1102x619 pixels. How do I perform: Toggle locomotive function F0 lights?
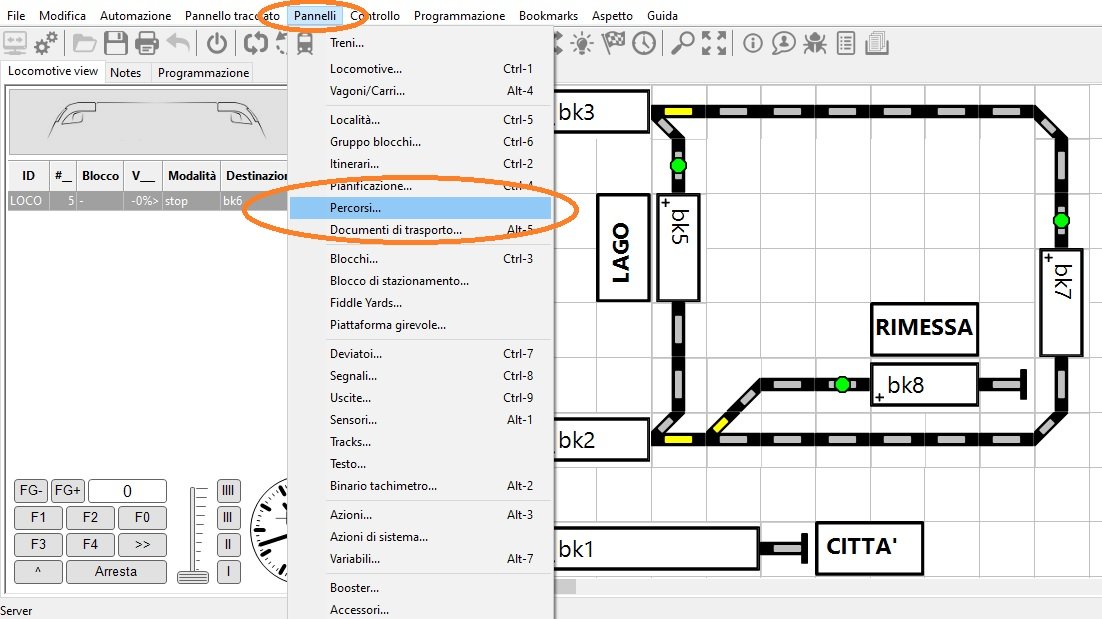coord(142,518)
